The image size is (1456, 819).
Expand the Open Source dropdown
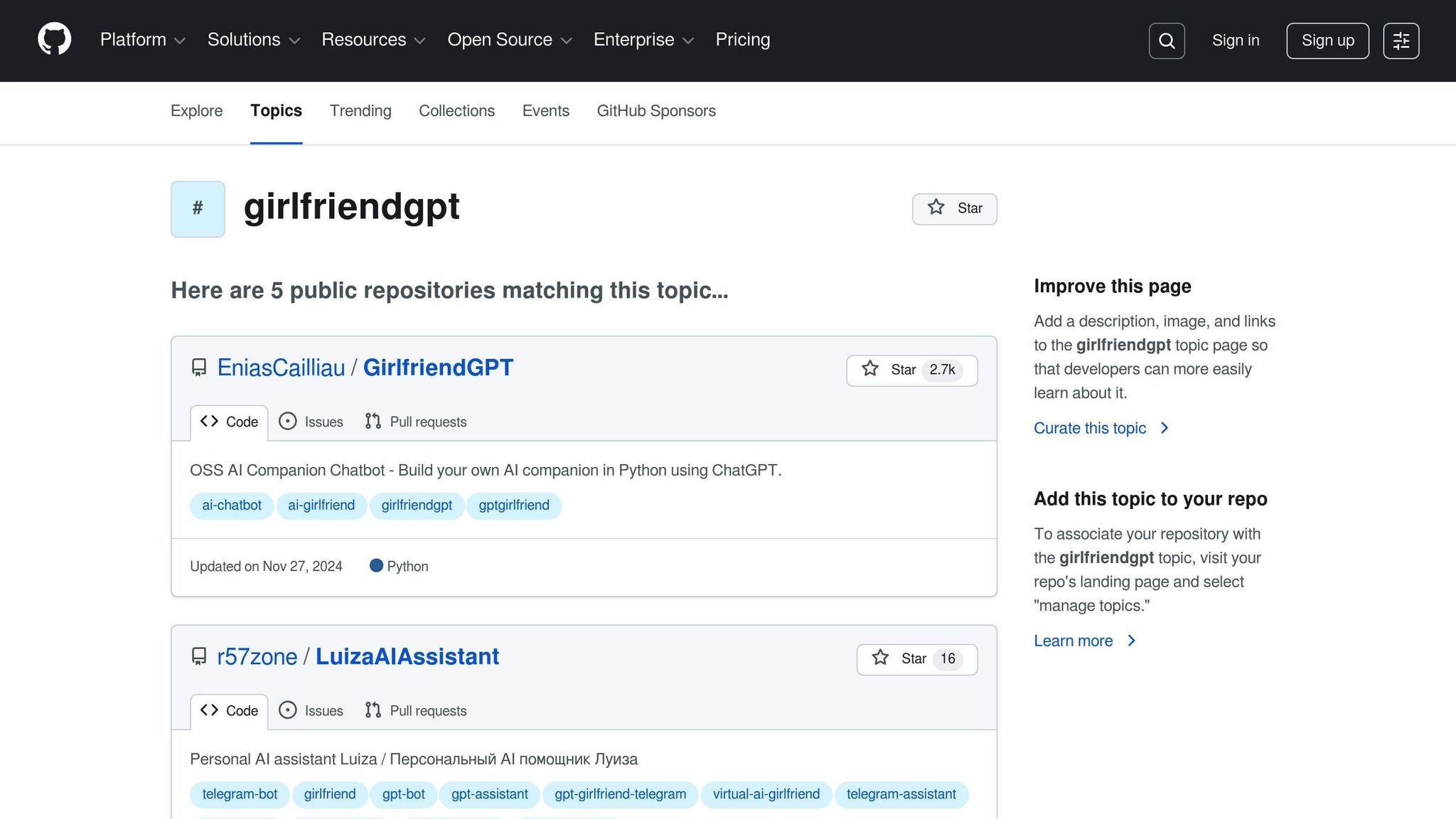(509, 40)
